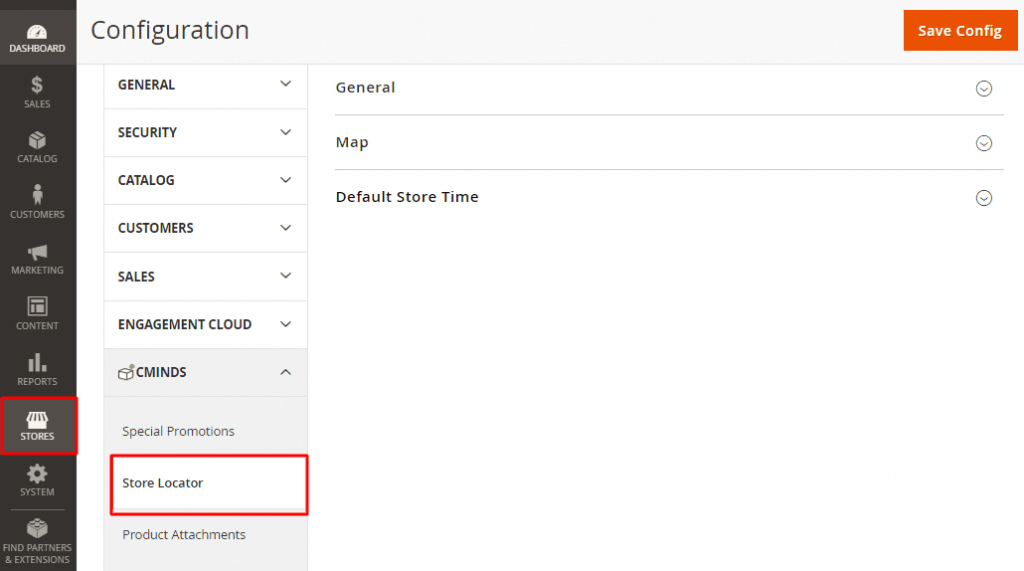This screenshot has height=571, width=1024.
Task: Go to Customers person icon
Action: pos(37,196)
